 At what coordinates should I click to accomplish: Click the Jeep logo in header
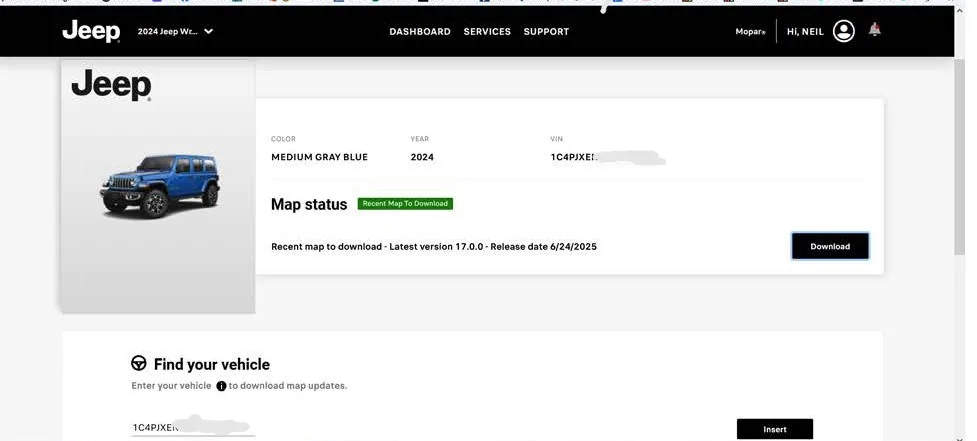91,31
